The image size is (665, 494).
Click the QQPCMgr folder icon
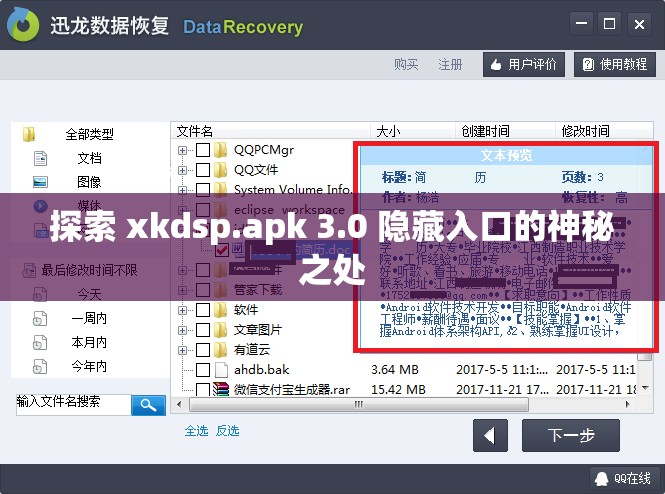221,150
